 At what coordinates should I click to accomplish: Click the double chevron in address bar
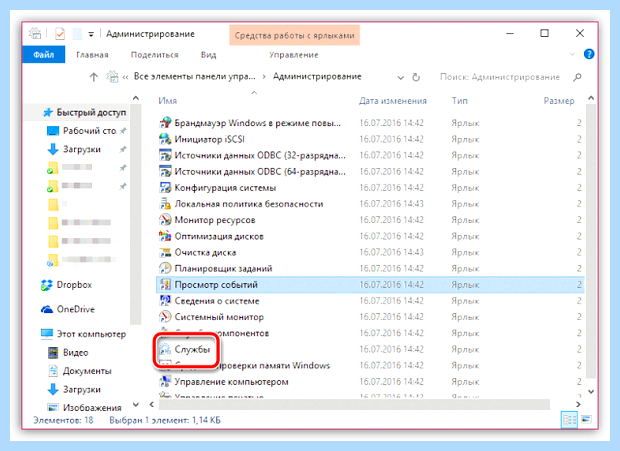(125, 77)
